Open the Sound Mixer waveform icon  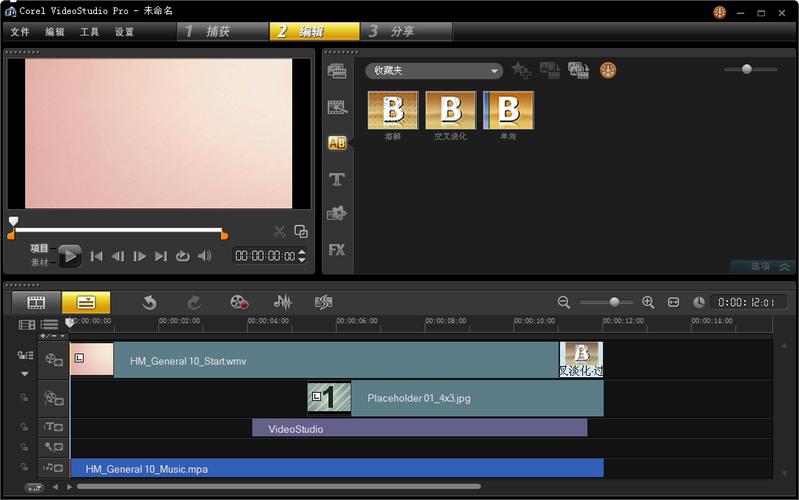(283, 302)
